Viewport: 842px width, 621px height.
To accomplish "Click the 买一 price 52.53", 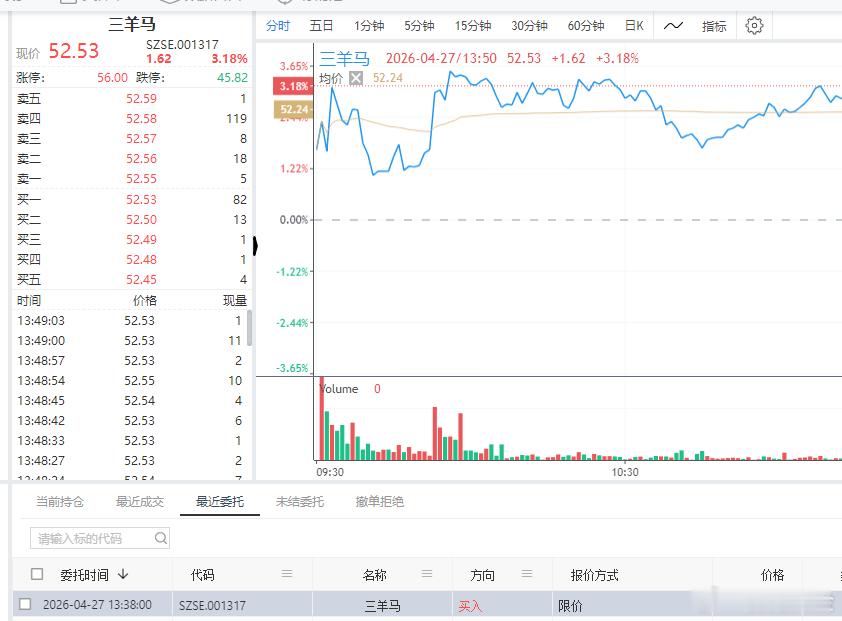I will pos(141,200).
